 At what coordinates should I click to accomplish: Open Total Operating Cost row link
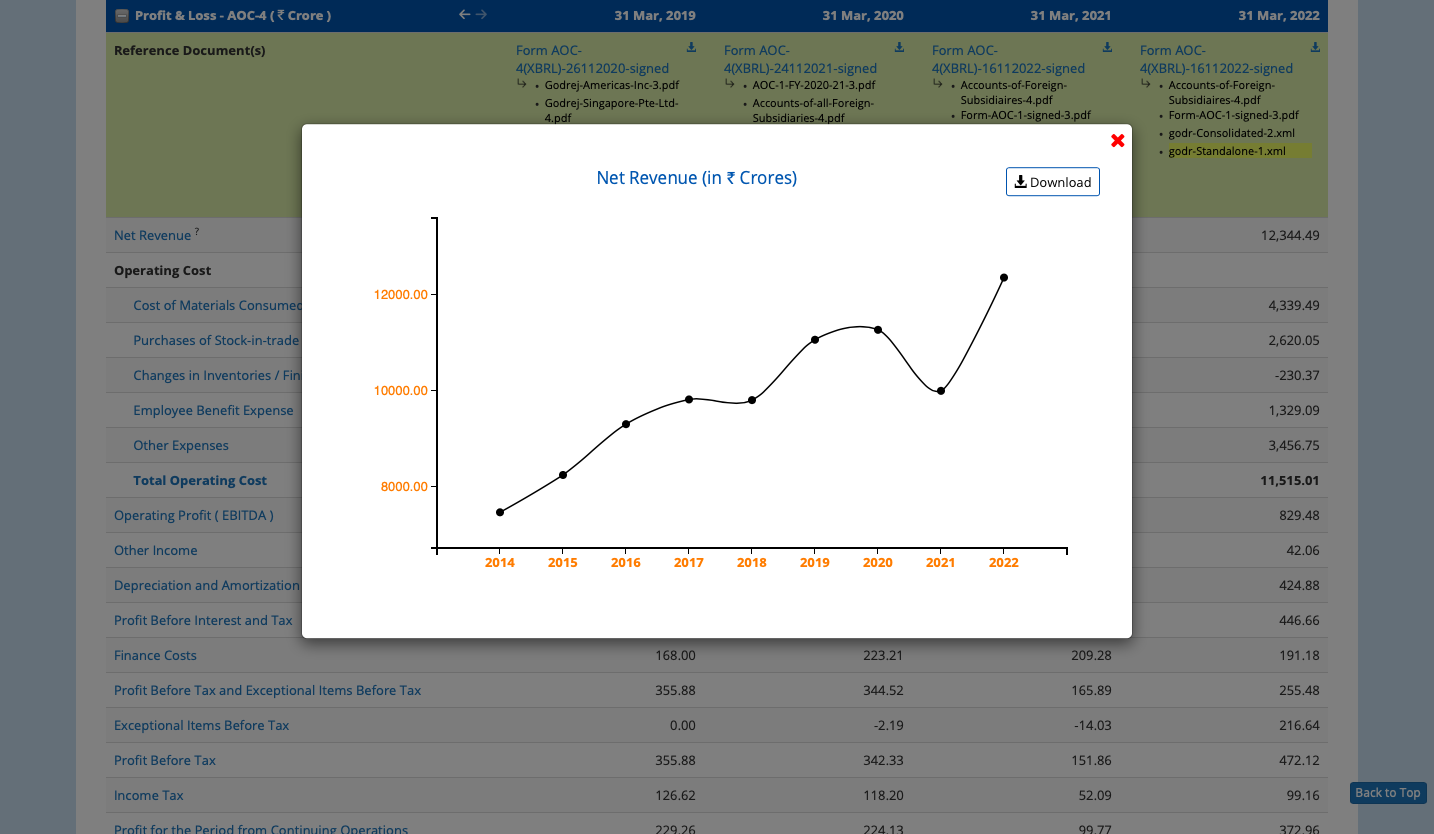[200, 481]
